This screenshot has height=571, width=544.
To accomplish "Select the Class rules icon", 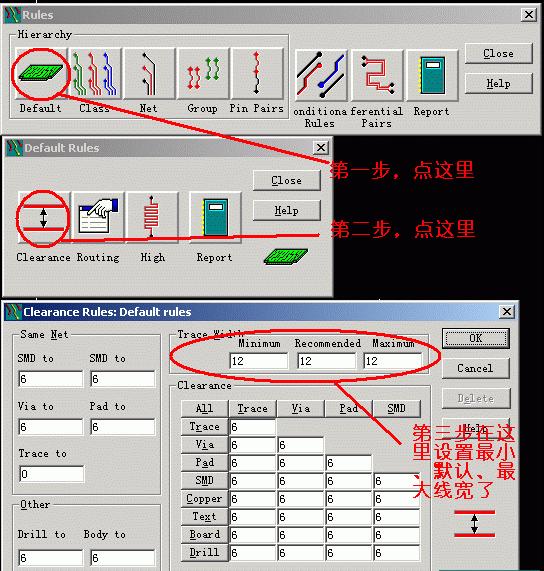I will click(x=95, y=74).
